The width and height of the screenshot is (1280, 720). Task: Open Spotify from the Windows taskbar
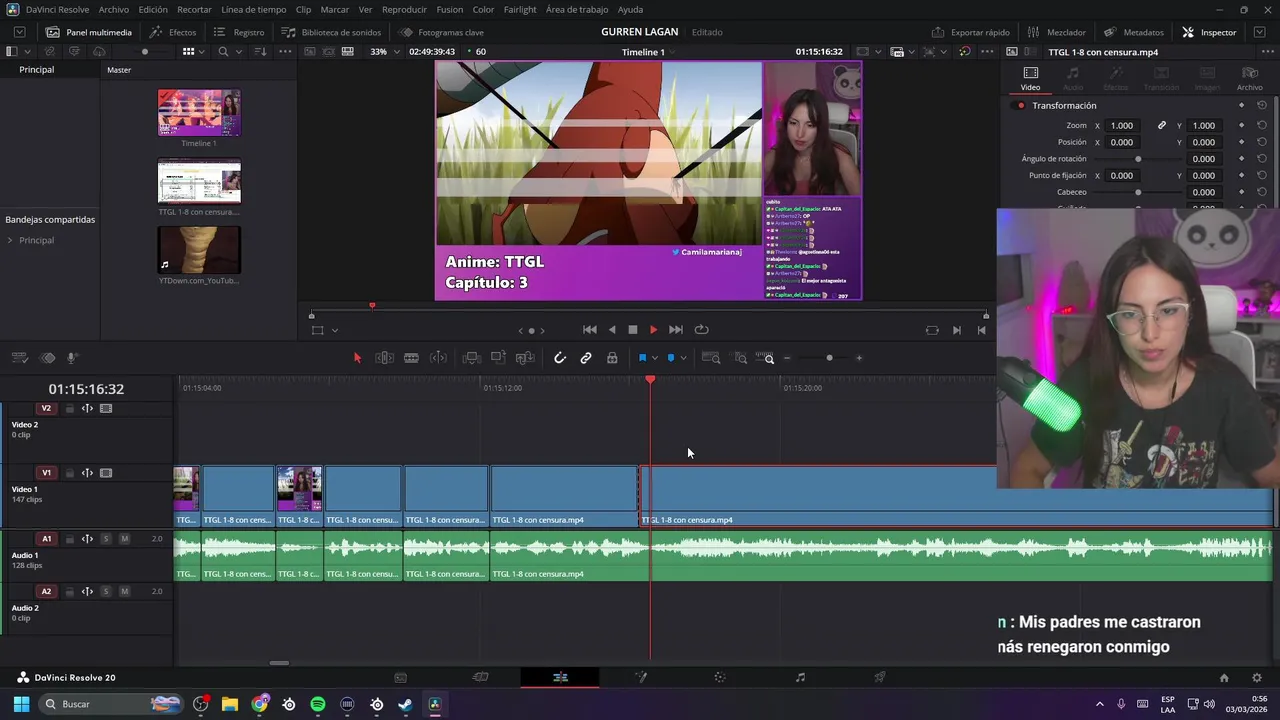coord(318,704)
